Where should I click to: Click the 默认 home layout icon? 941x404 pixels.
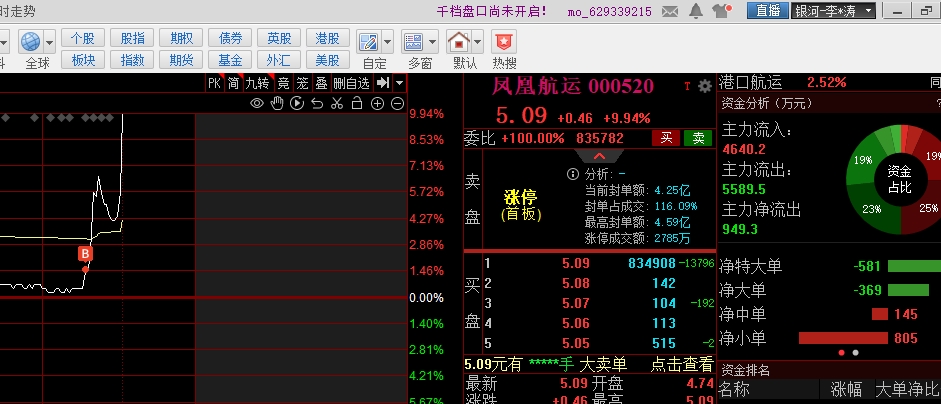[459, 42]
